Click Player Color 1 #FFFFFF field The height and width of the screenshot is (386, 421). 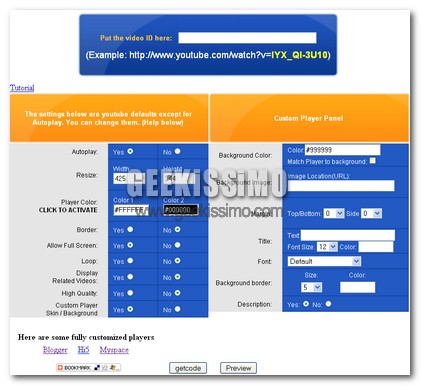pyautogui.click(x=131, y=210)
